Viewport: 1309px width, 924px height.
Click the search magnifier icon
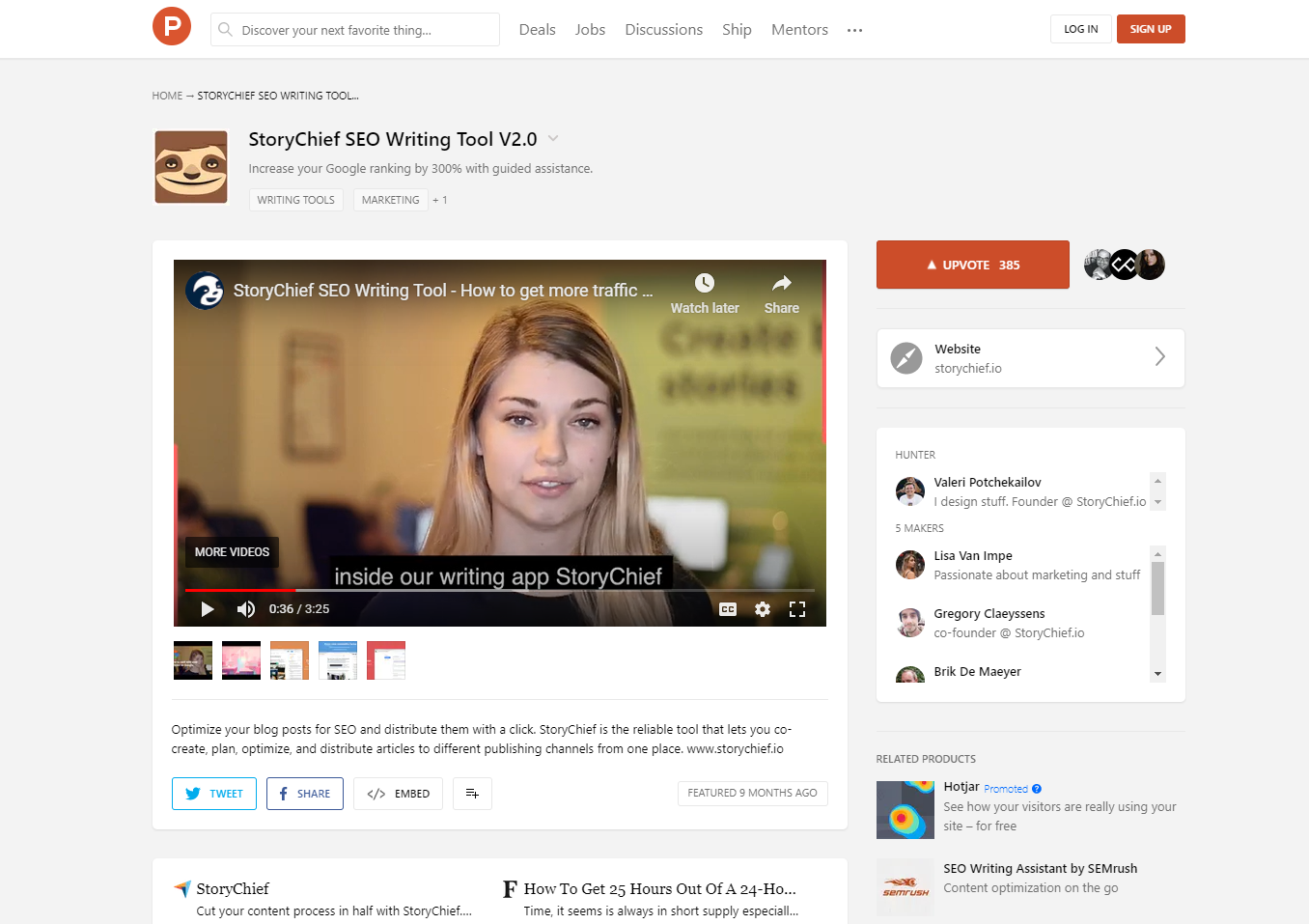pos(225,30)
